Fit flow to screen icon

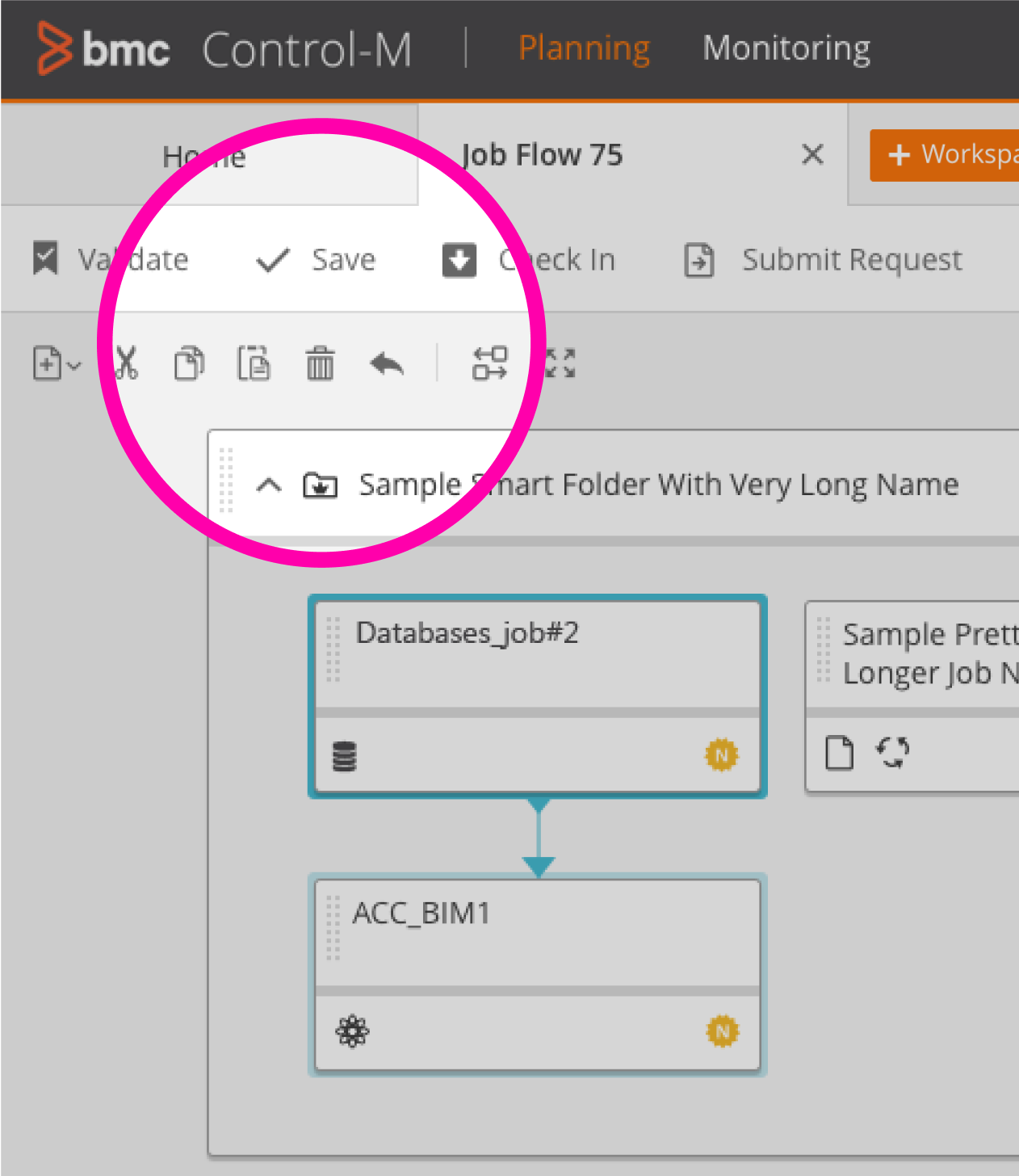point(560,363)
